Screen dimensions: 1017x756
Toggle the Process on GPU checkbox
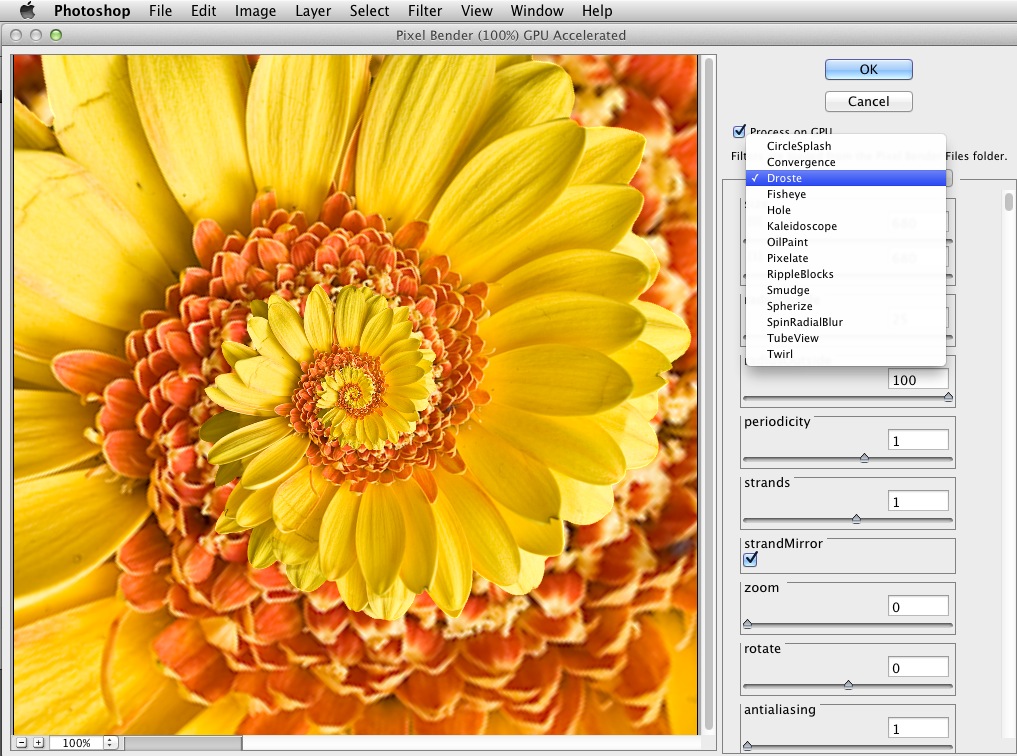[740, 131]
